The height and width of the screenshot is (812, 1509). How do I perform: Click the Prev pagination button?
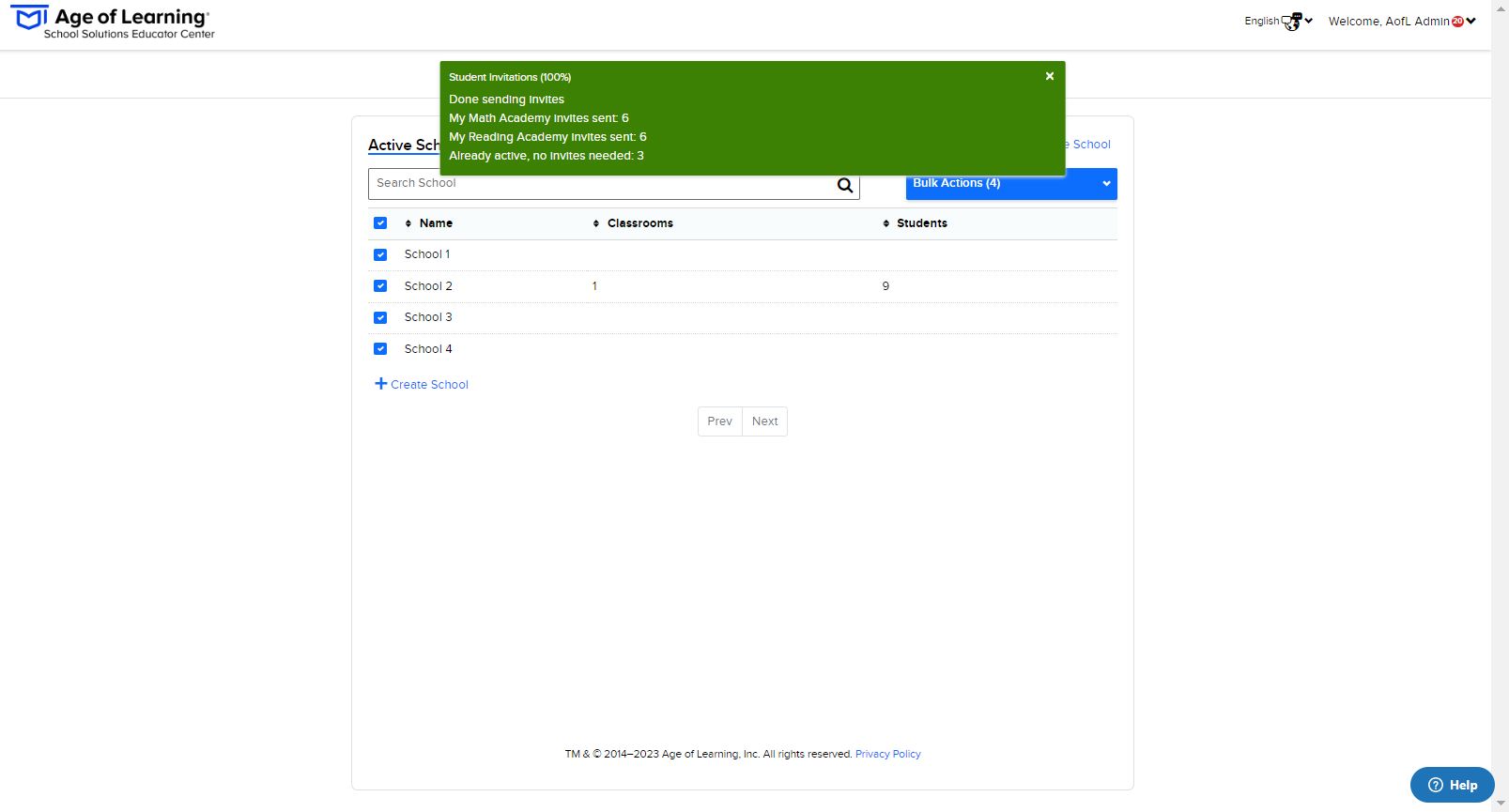(720, 421)
